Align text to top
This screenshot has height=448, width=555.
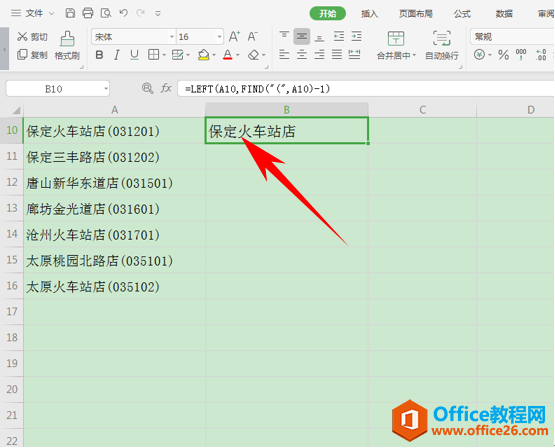284,36
